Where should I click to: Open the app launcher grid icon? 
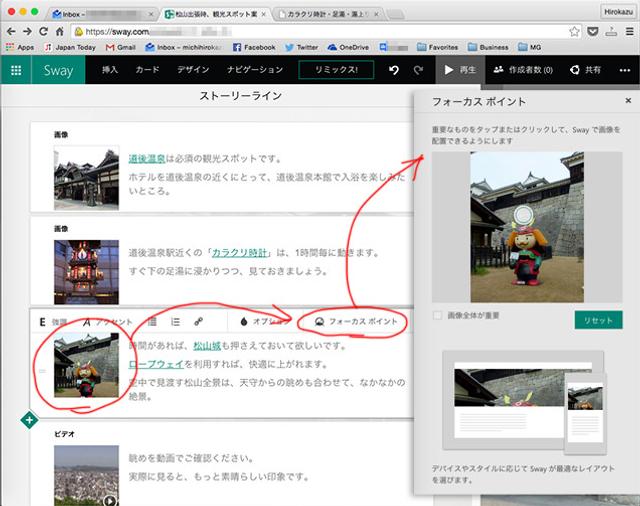[16, 70]
